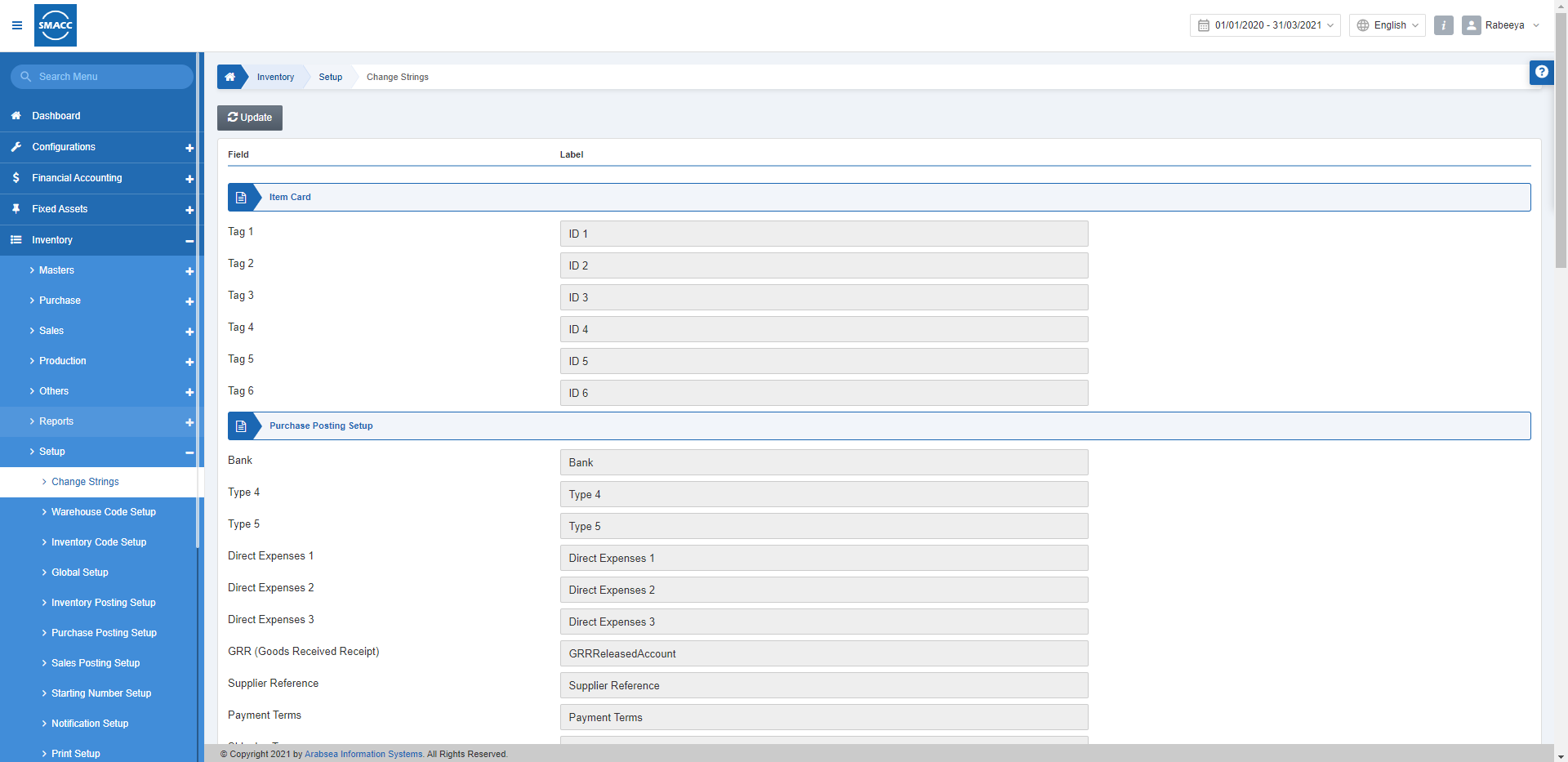Click the hamburger menu icon
Image resolution: width=1568 pixels, height=762 pixels.
tap(16, 25)
